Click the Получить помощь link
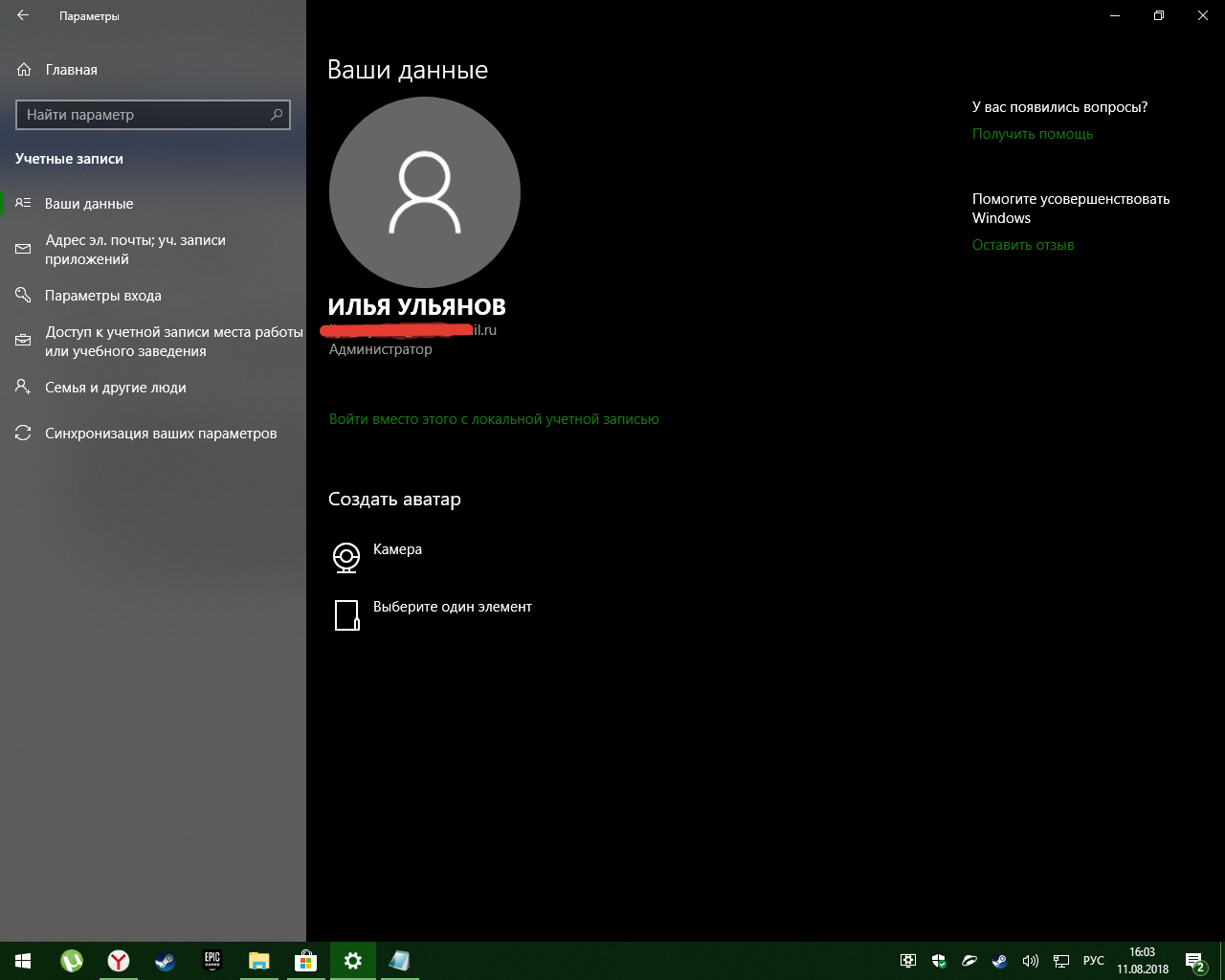Image resolution: width=1225 pixels, height=980 pixels. coord(1032,134)
